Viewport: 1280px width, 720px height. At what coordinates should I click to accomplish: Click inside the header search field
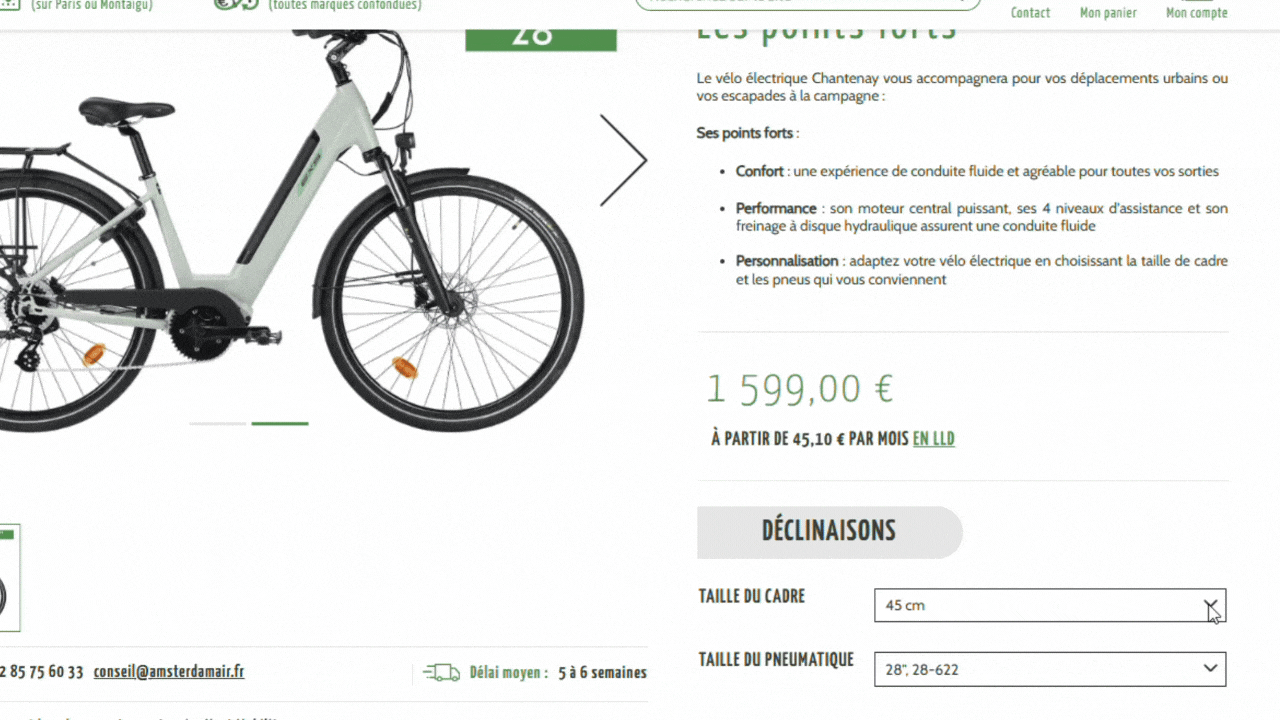808,4
